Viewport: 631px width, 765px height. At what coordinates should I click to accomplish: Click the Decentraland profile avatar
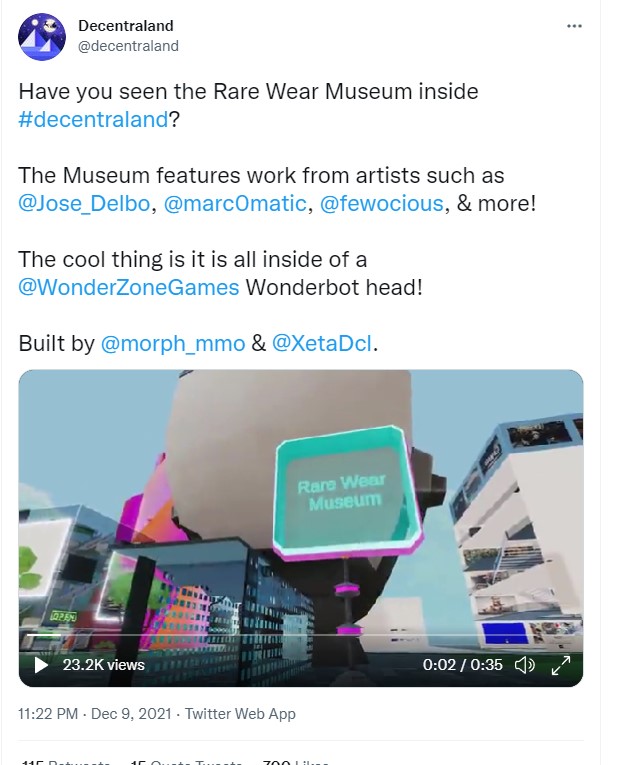click(41, 37)
